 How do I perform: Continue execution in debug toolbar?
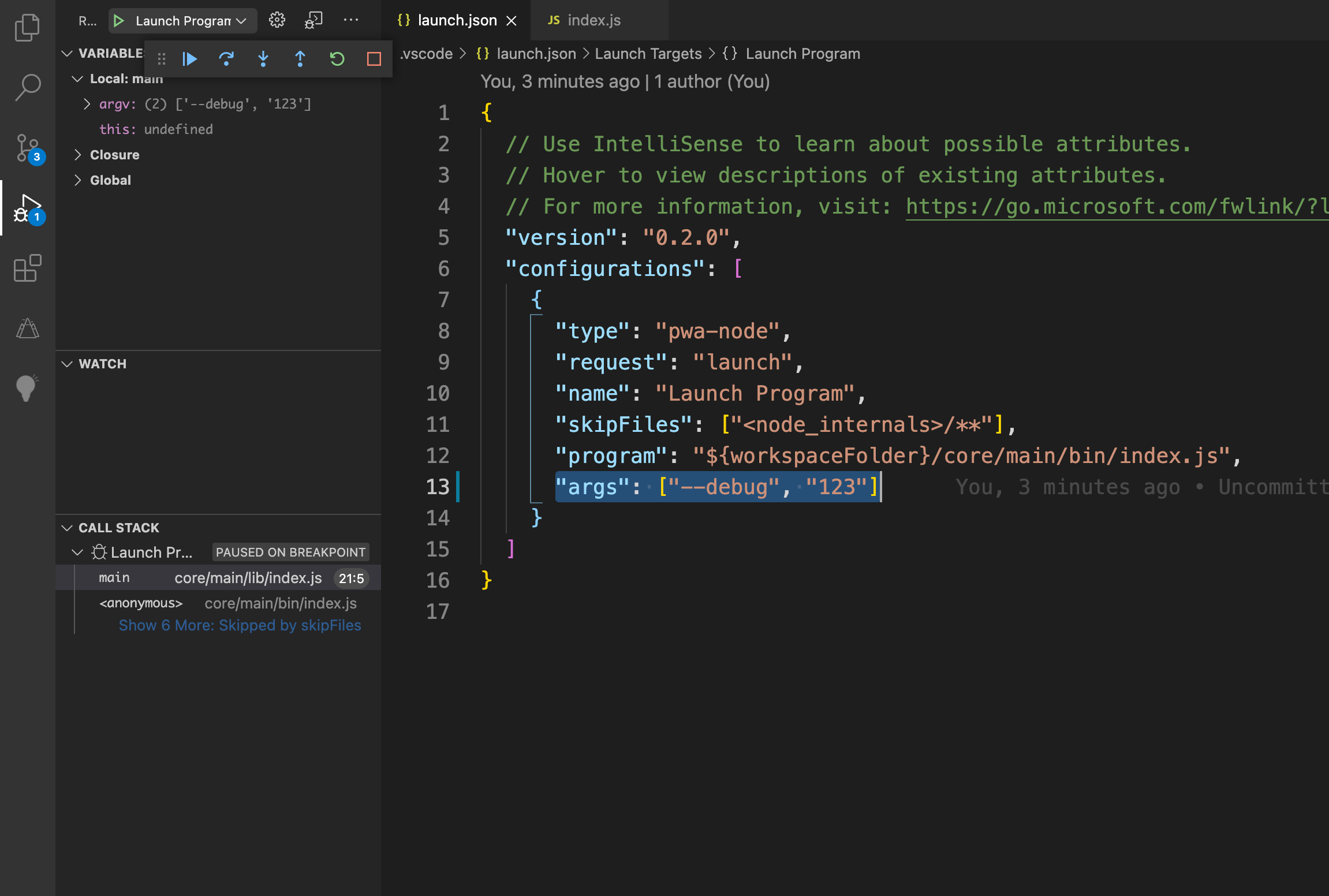[x=189, y=59]
